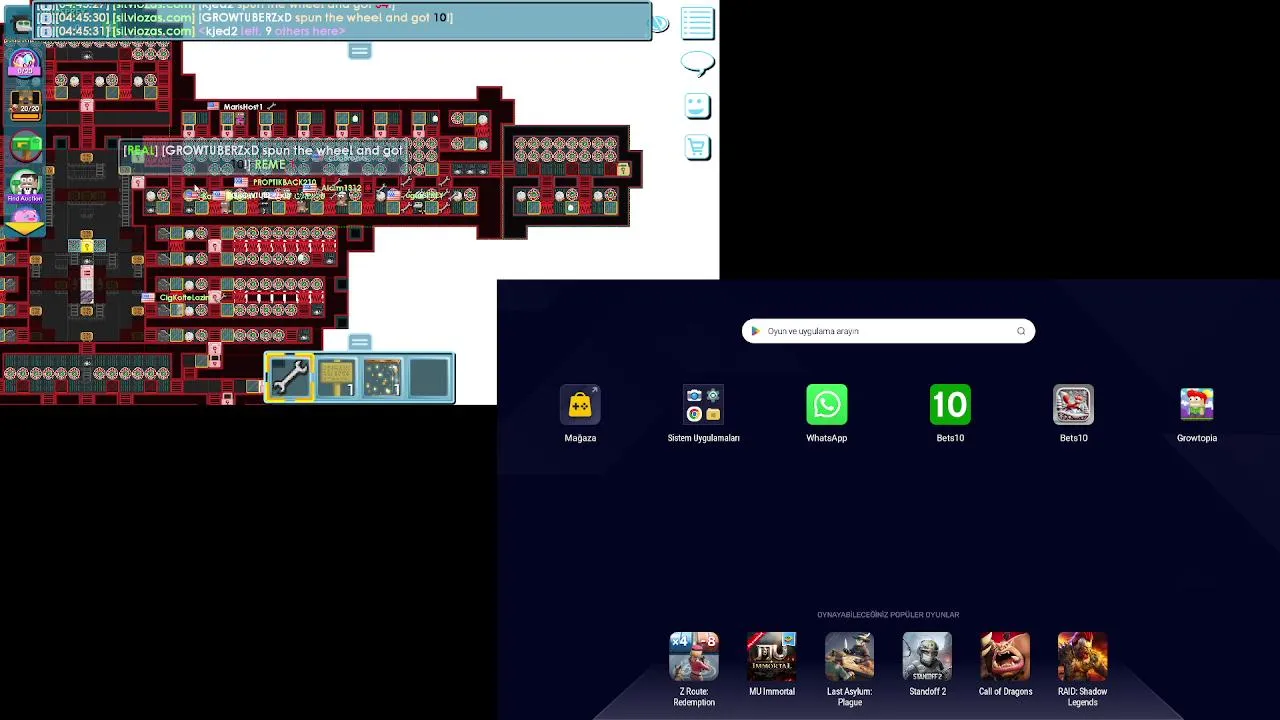Click the pink piggy bank icon
Screen dimensions: 1280x720
[x=26, y=216]
